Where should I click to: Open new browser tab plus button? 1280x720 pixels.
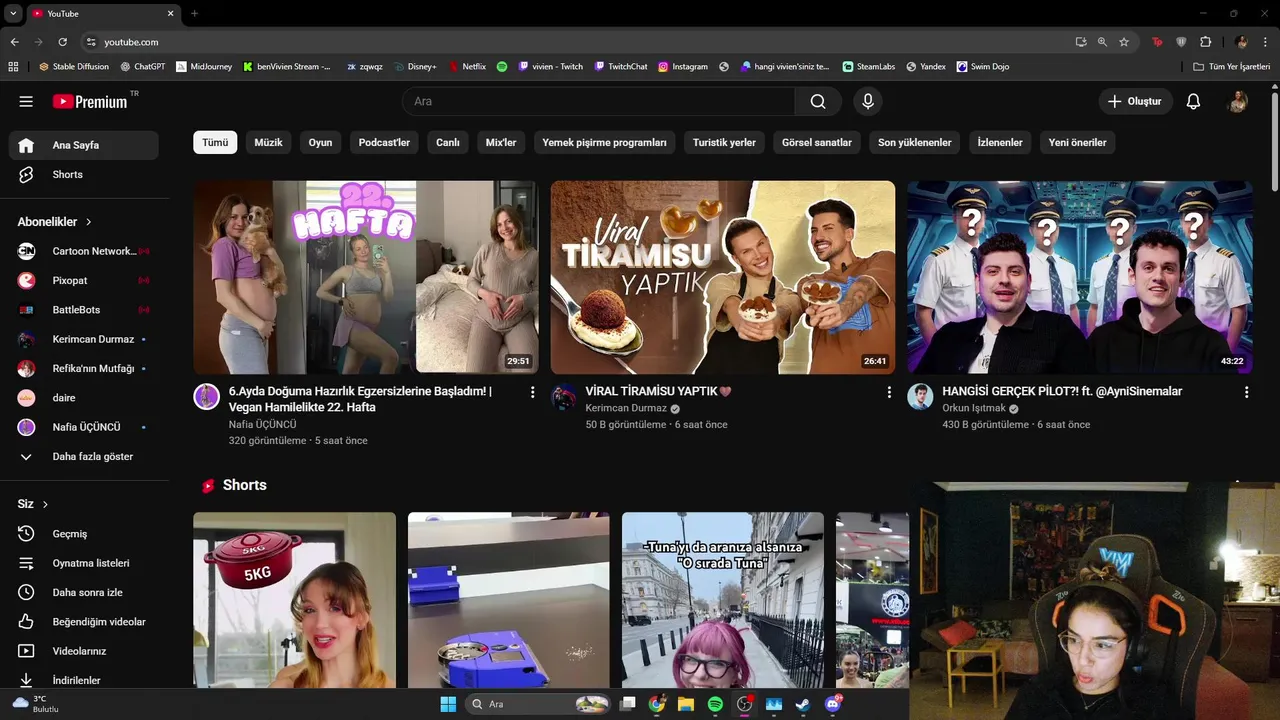pyautogui.click(x=194, y=14)
